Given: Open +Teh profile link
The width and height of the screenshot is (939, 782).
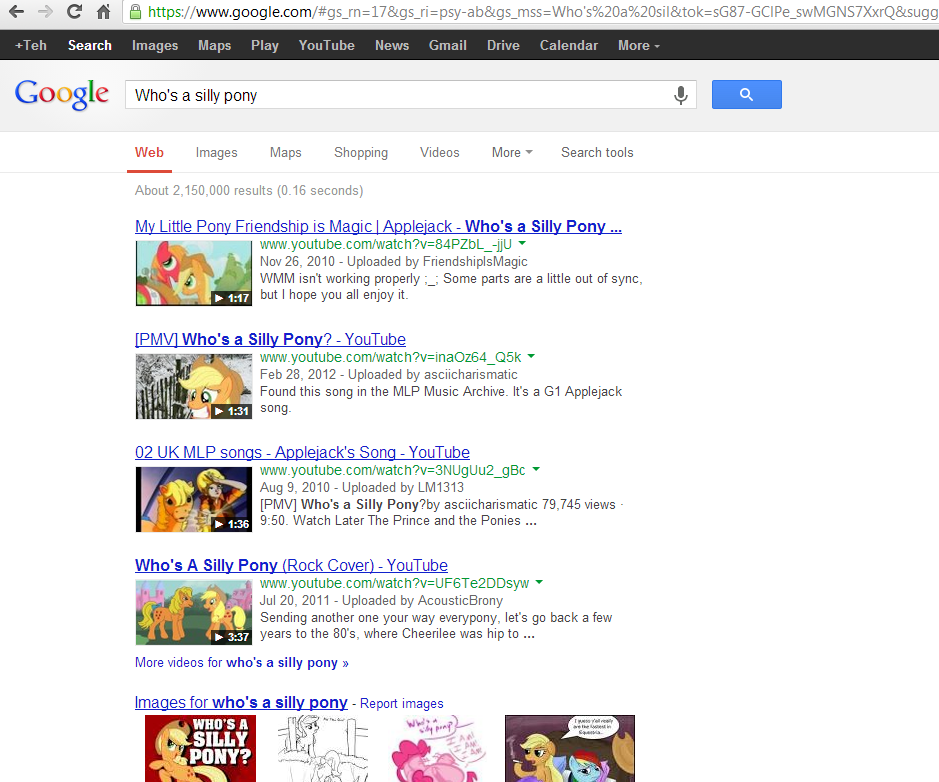Looking at the screenshot, I should point(31,46).
